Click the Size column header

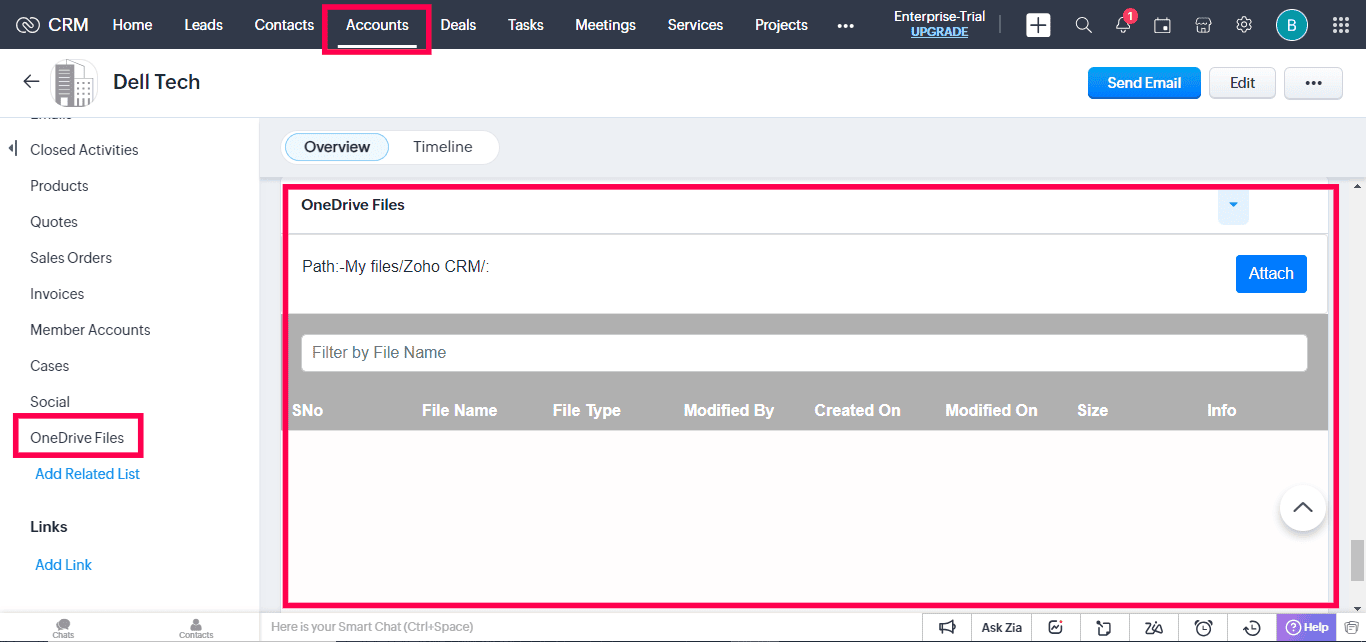(1092, 411)
